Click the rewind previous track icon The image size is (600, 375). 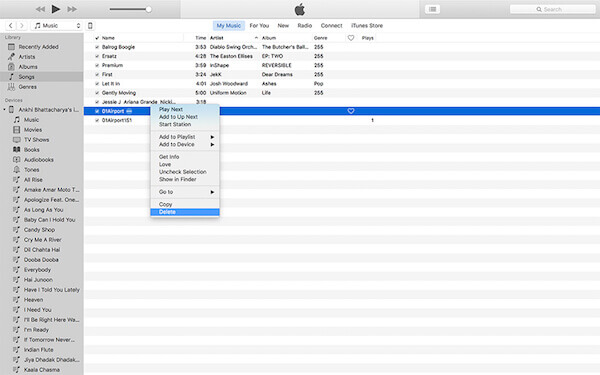point(40,9)
